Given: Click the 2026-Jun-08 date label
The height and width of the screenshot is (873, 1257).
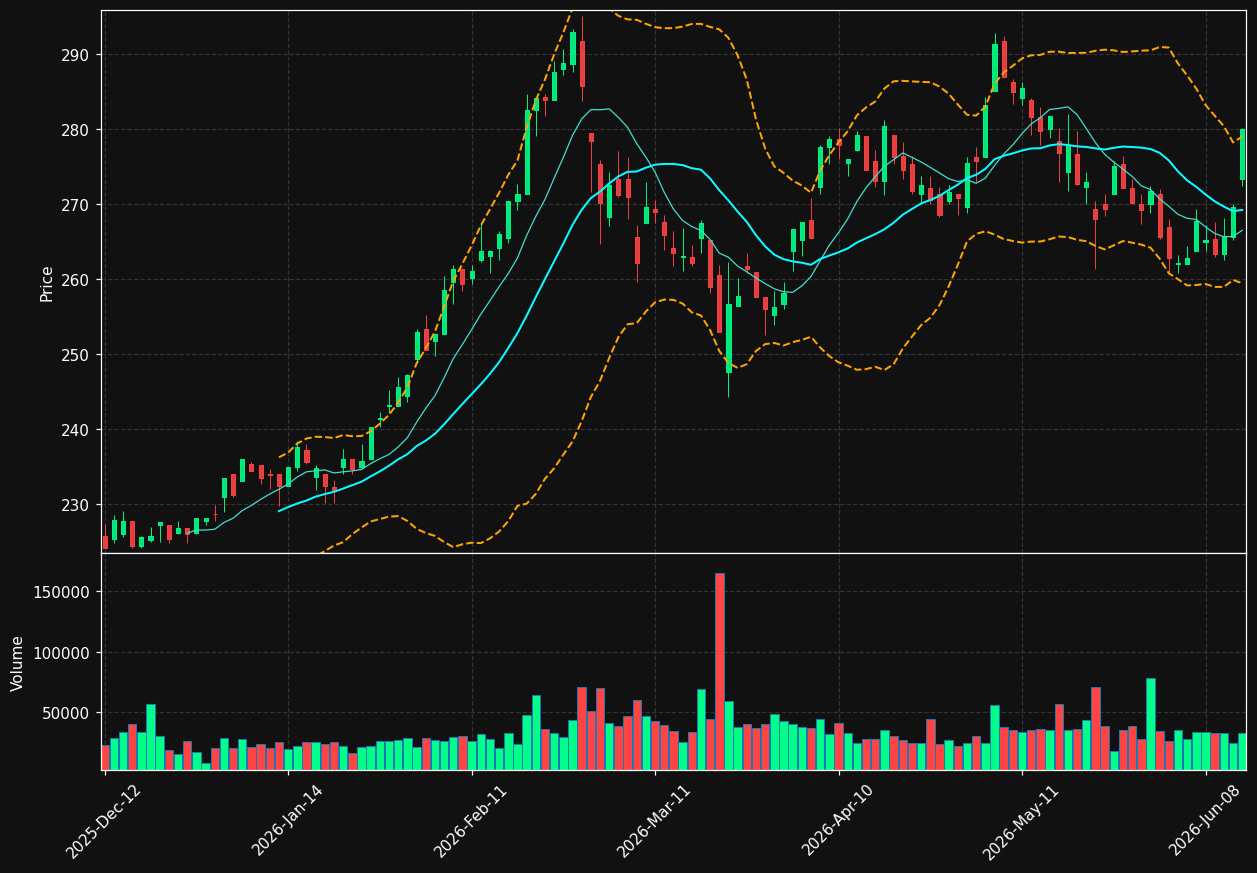Looking at the screenshot, I should [1206, 821].
